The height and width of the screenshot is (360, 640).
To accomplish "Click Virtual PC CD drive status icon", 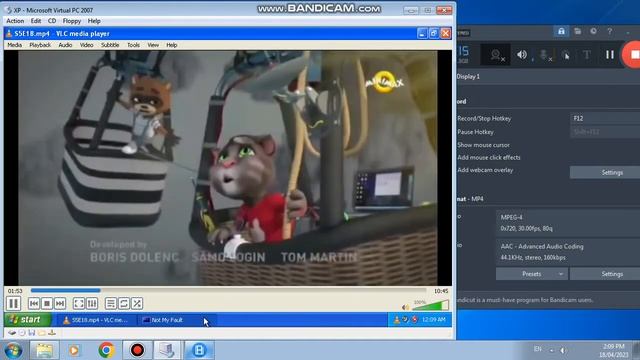I will pyautogui.click(x=22, y=333).
